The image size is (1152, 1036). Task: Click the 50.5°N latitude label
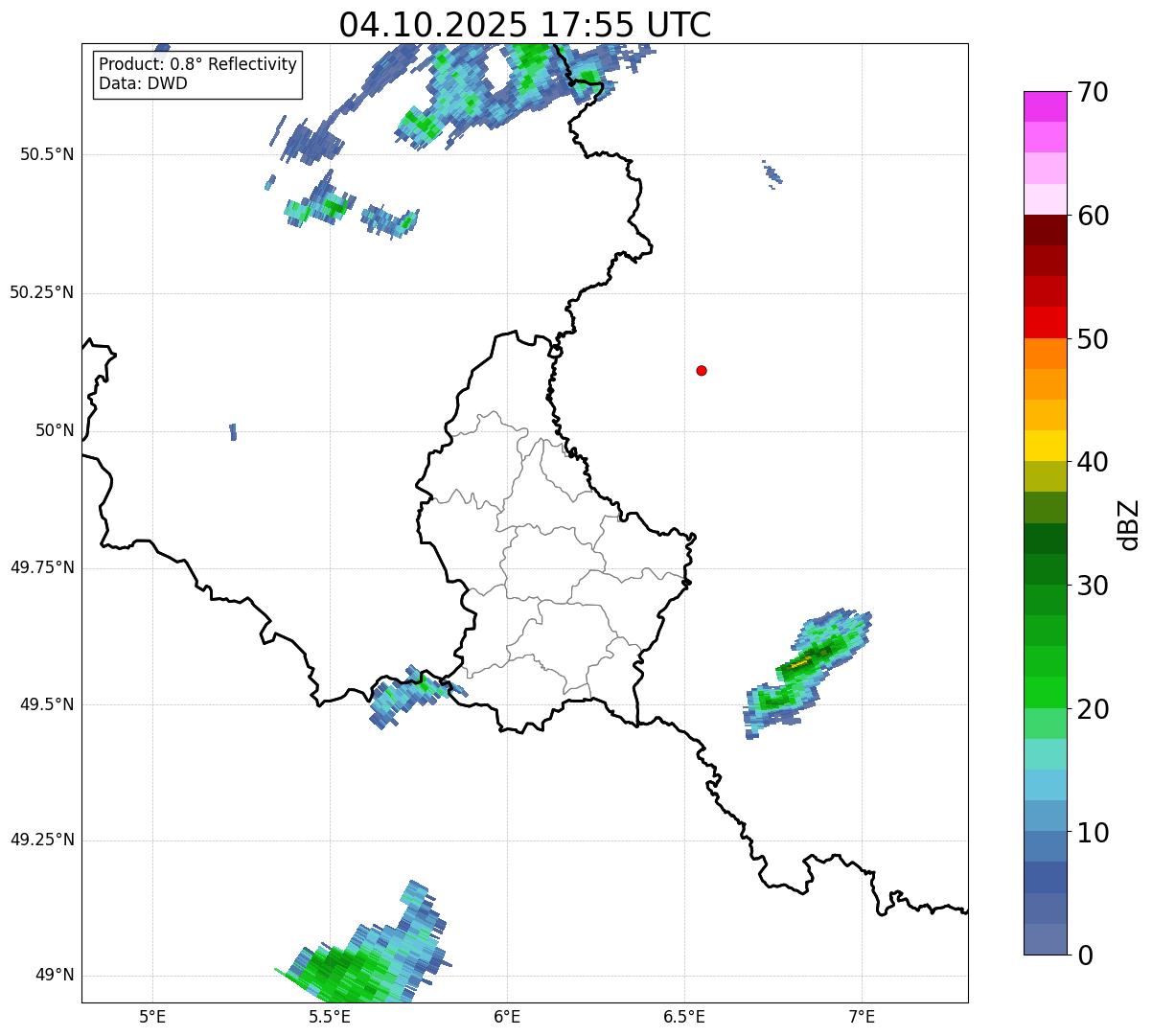point(47,154)
